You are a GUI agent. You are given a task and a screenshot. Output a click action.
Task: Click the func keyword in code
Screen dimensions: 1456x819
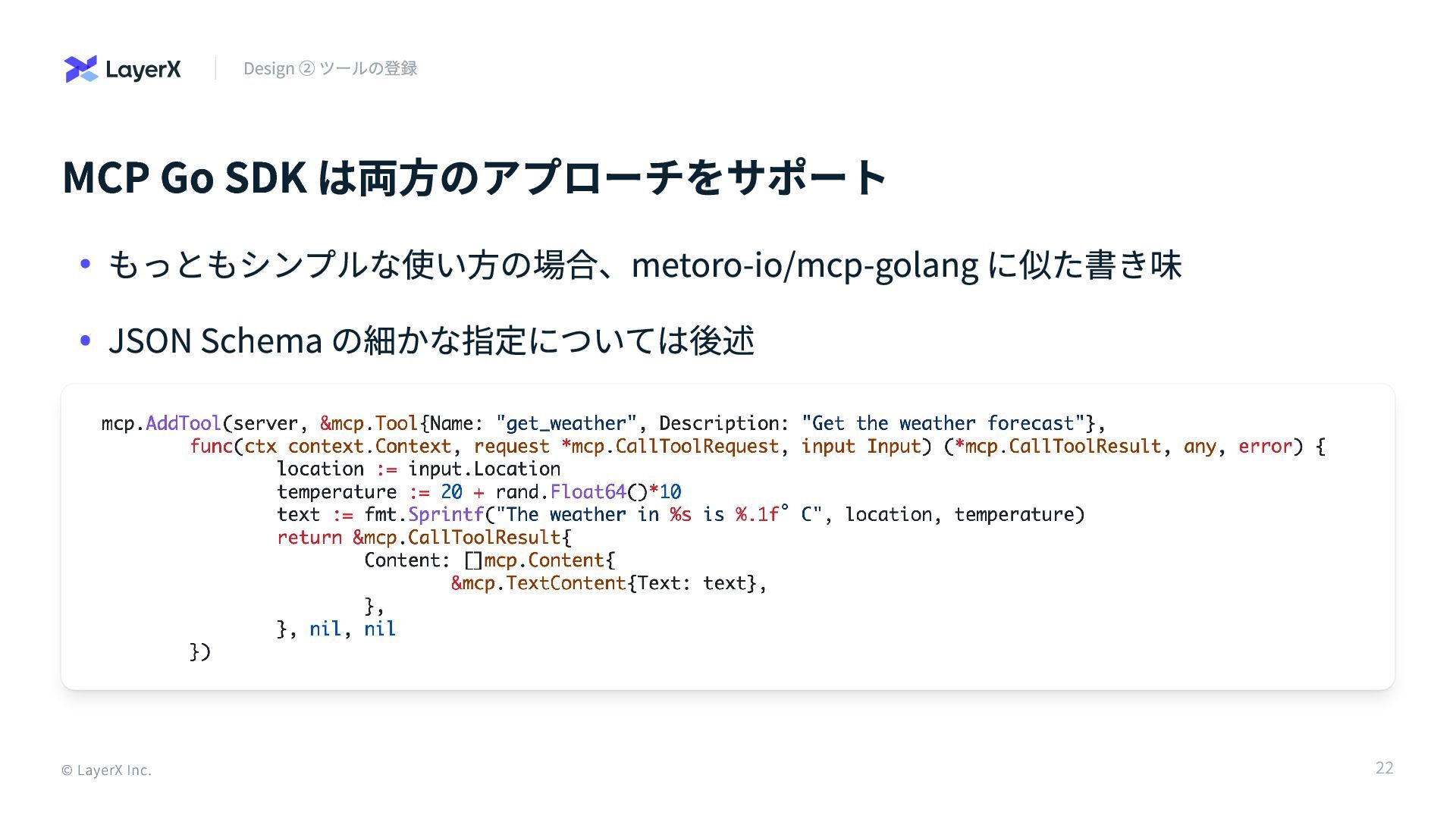tap(211, 446)
